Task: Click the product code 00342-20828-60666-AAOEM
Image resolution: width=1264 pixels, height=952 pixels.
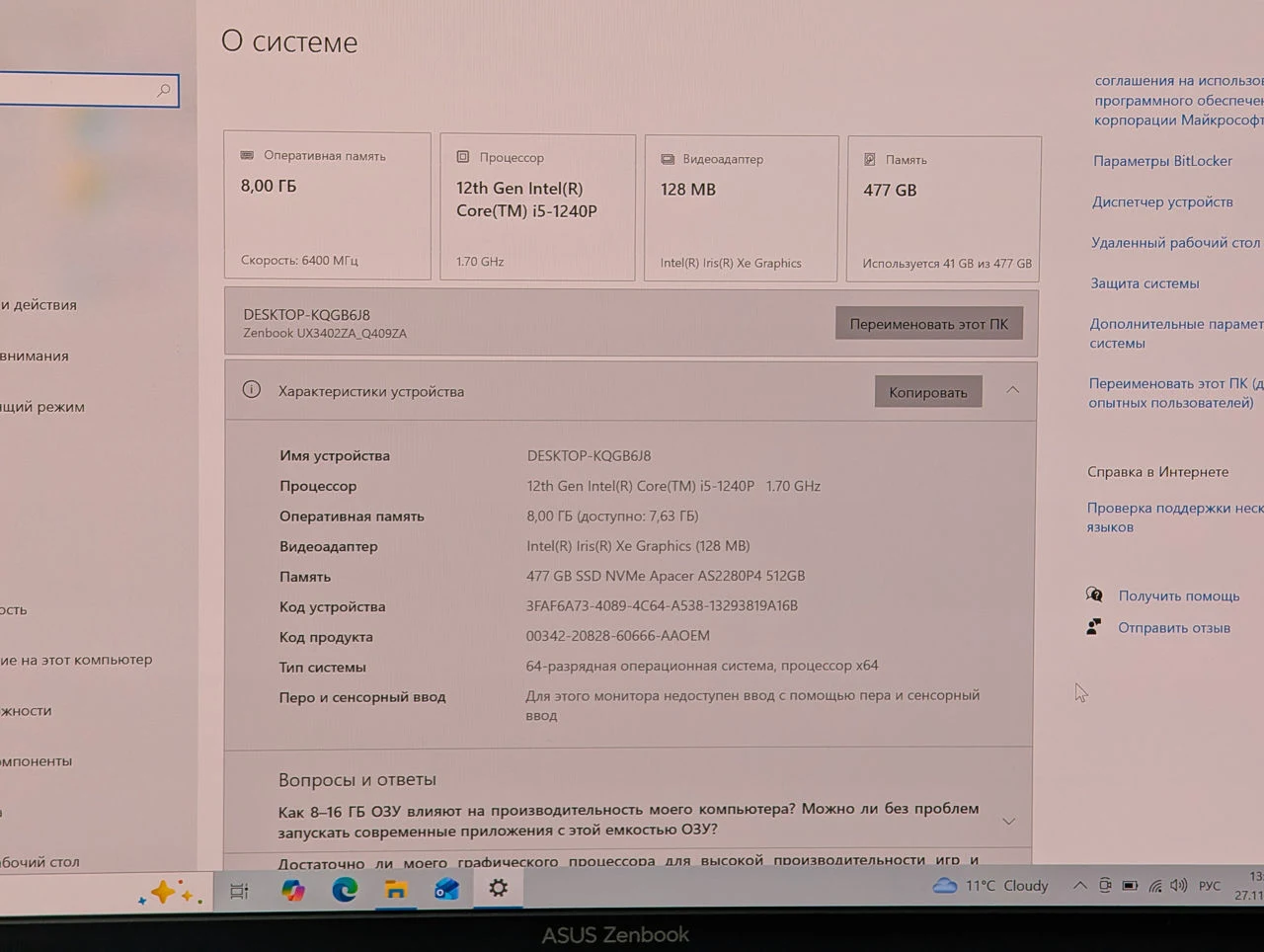Action: [x=618, y=635]
